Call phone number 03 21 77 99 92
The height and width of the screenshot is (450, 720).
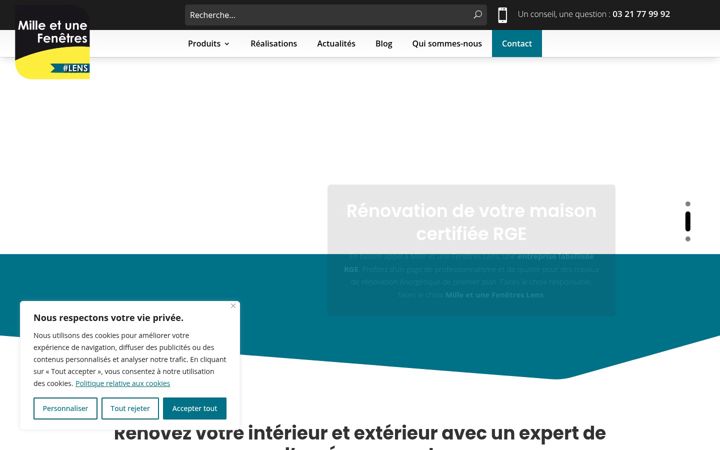click(x=641, y=14)
